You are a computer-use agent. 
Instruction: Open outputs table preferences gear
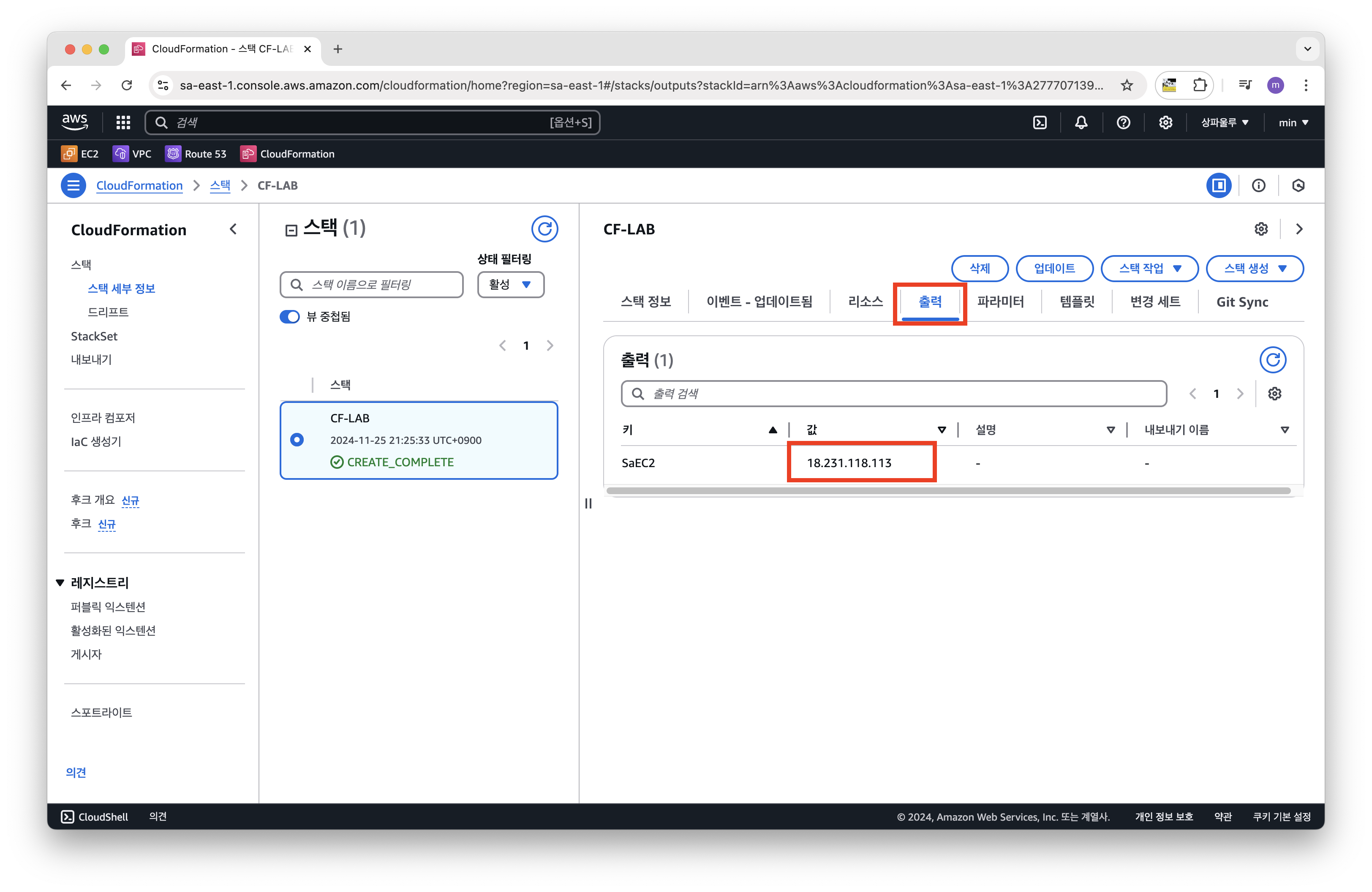(1274, 394)
